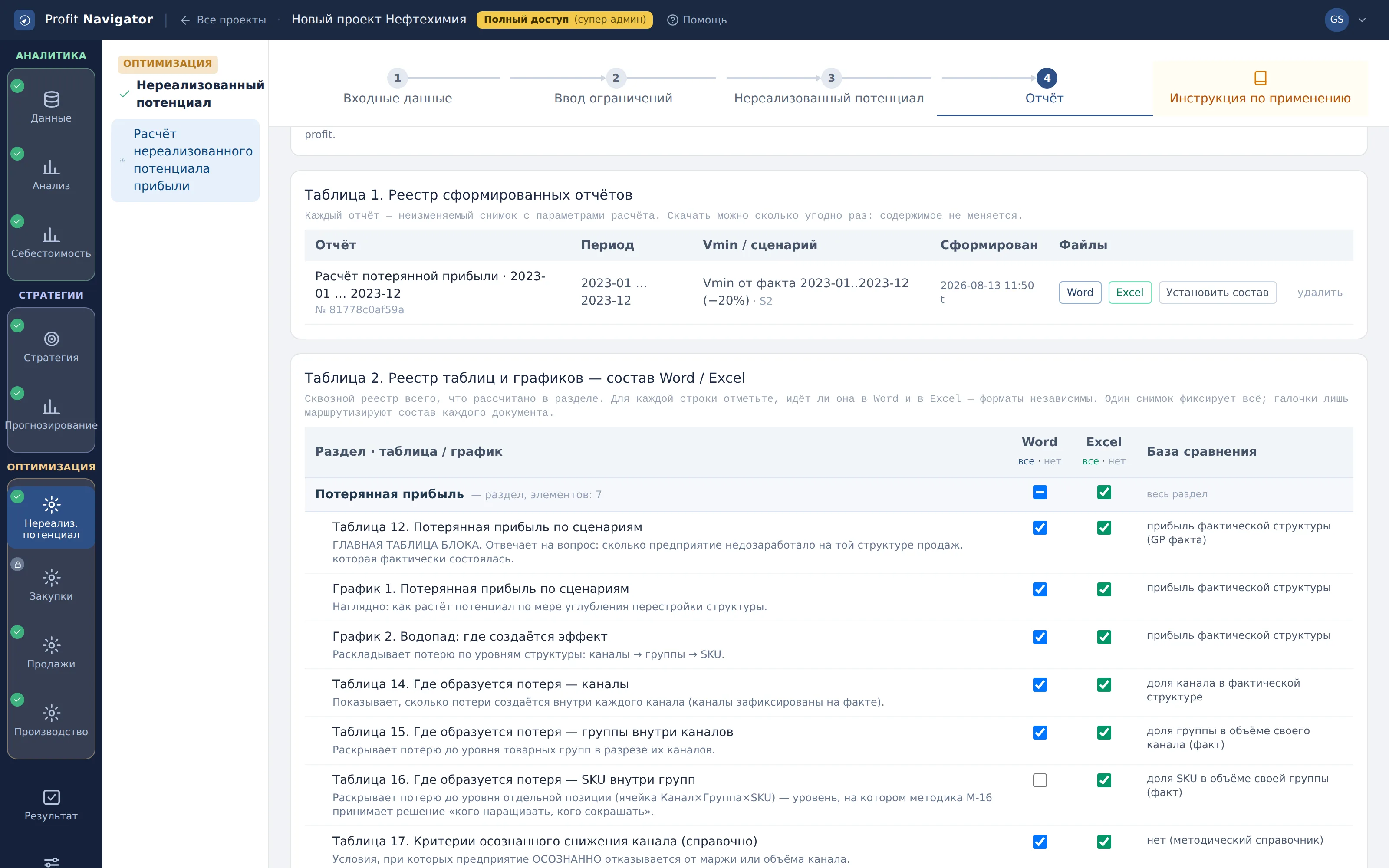Viewport: 1389px width, 868px height.
Task: Select the Нереализ. потенциал gear icon
Action: [x=51, y=505]
